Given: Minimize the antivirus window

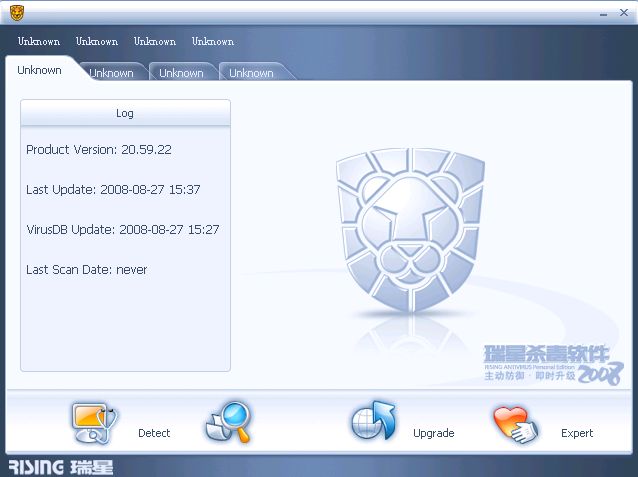Looking at the screenshot, I should [603, 13].
